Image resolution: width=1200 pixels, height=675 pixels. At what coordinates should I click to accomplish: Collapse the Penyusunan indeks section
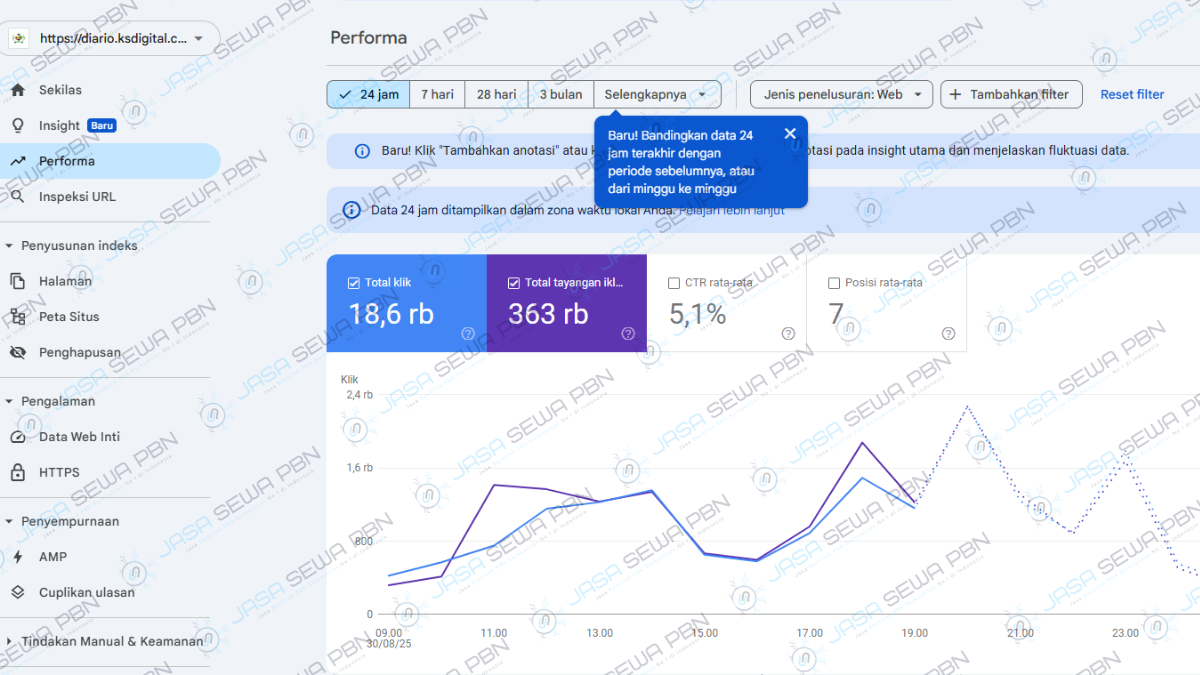click(x=10, y=246)
